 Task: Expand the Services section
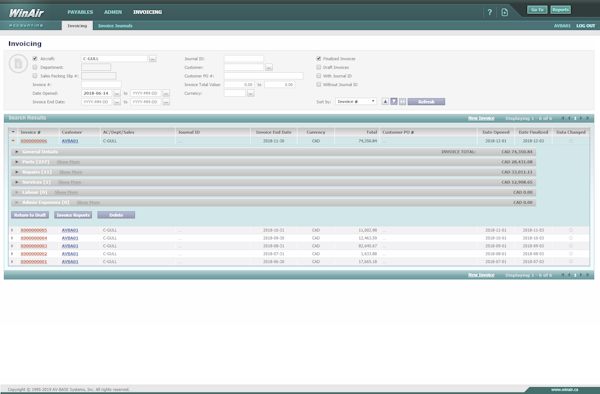click(x=16, y=182)
